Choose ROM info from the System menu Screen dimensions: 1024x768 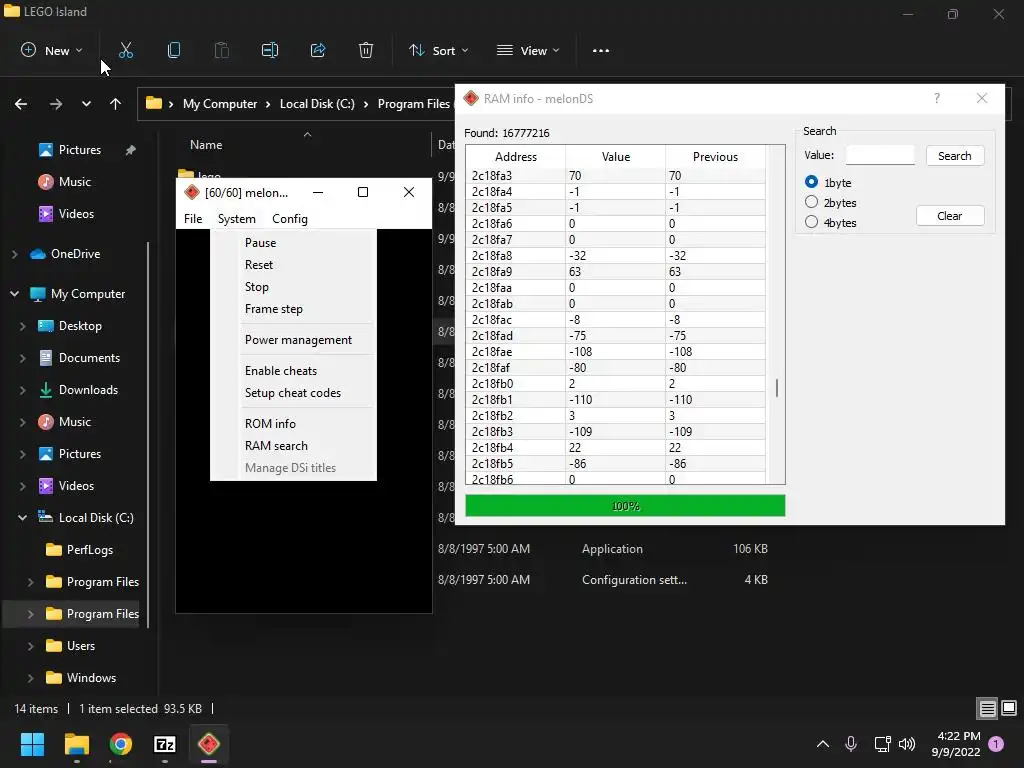(270, 424)
